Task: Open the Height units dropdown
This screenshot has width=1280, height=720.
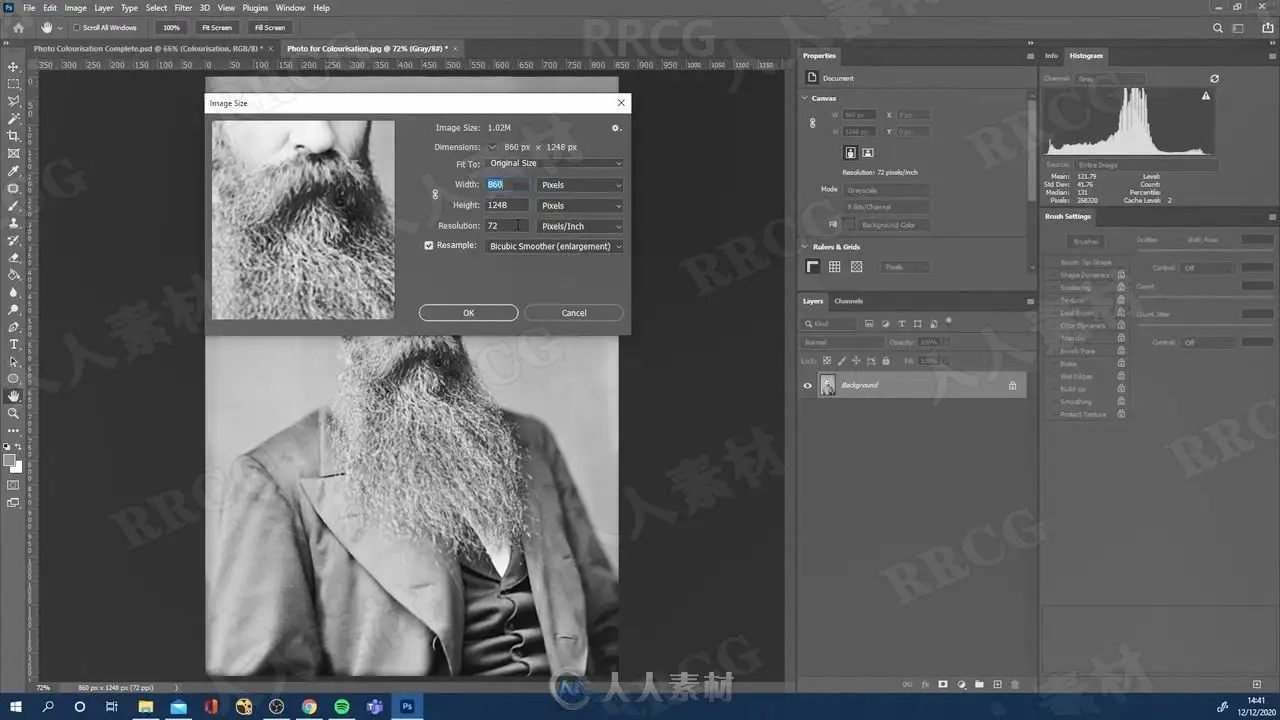Action: pyautogui.click(x=580, y=205)
